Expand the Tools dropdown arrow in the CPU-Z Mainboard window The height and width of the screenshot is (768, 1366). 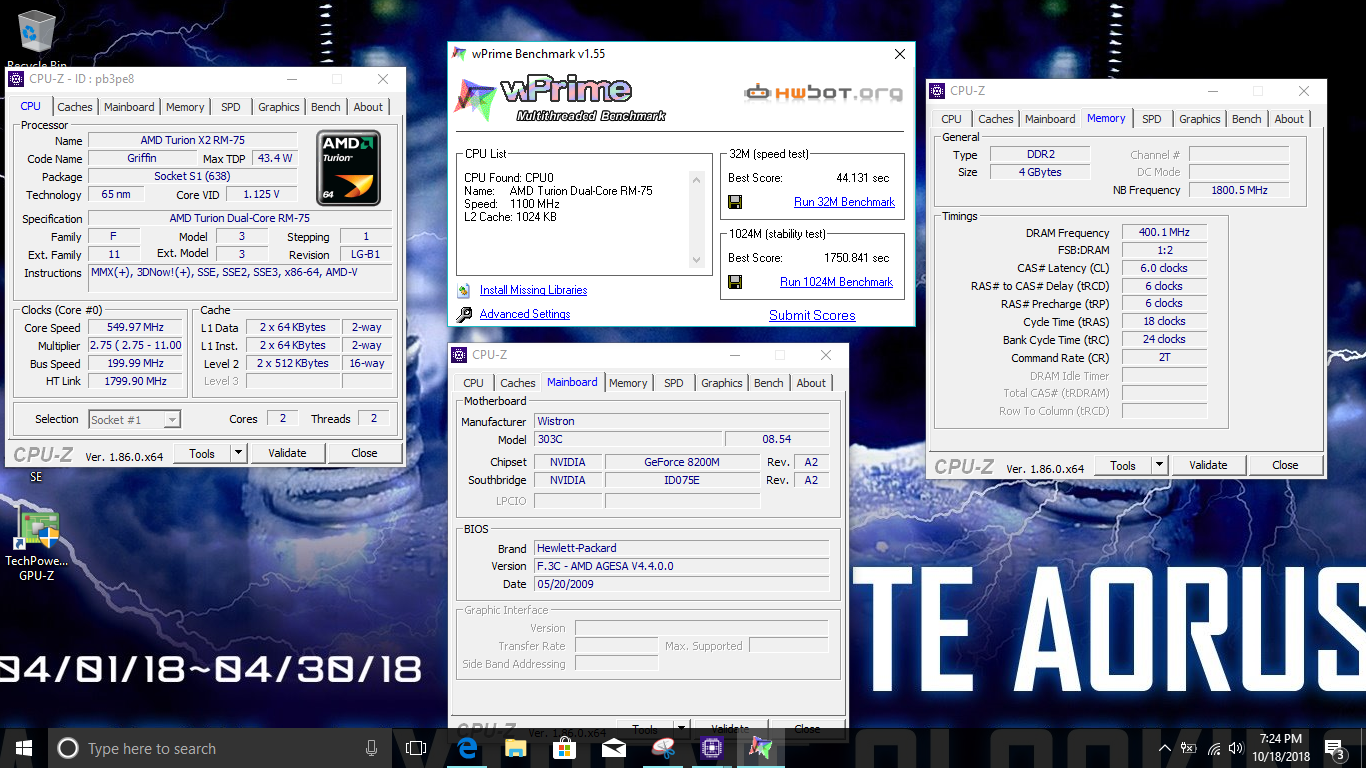point(681,729)
